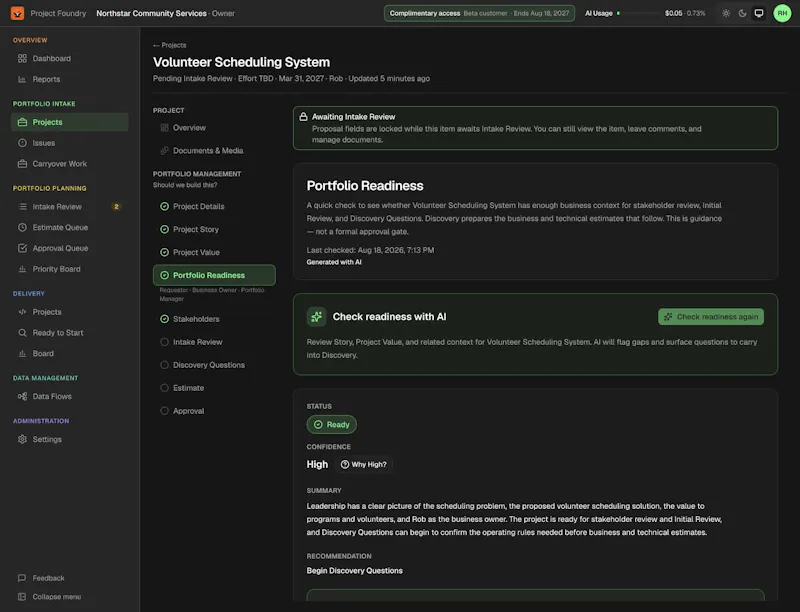Click the Complimentary access badge
The image size is (800, 612).
pos(479,14)
